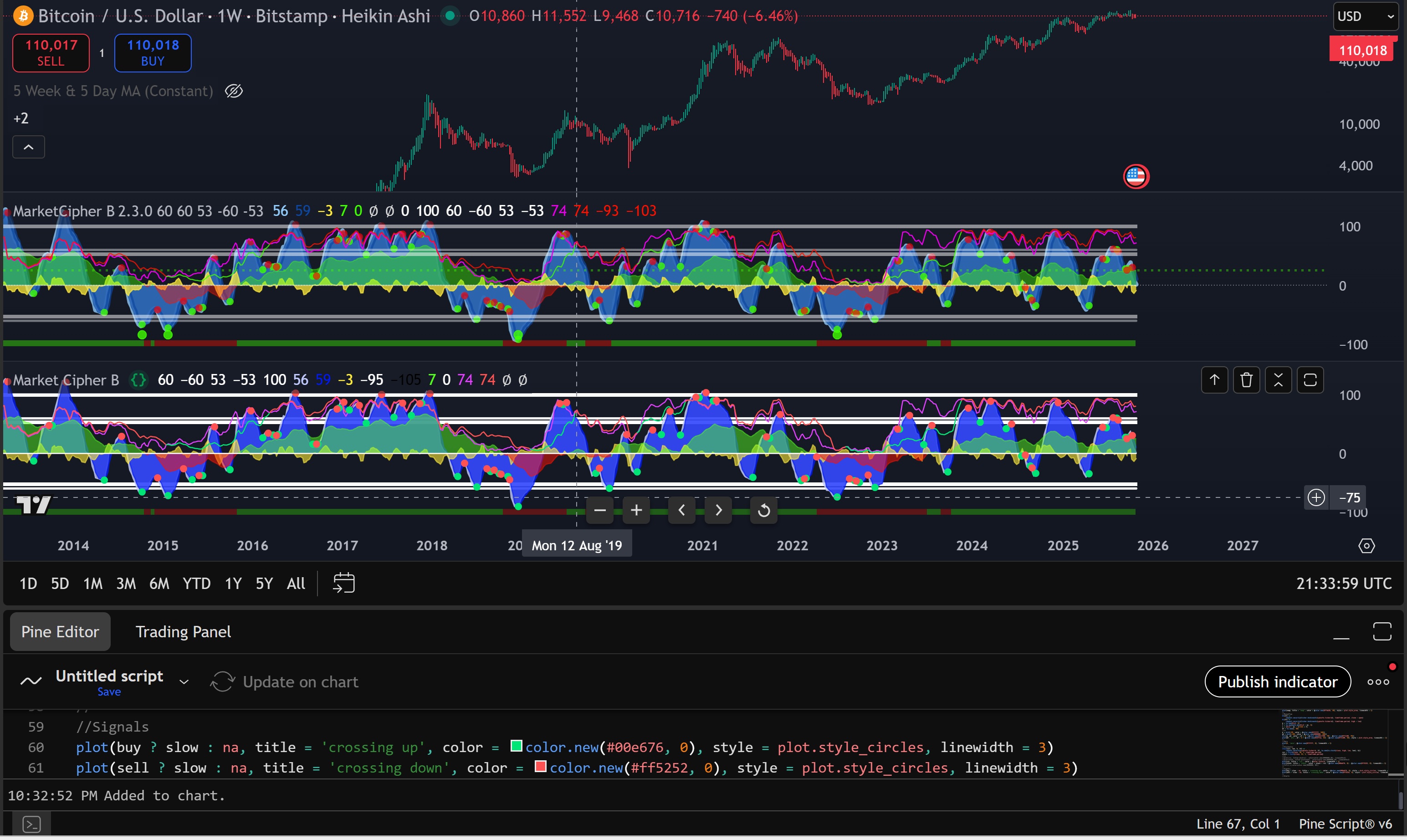
Task: Open the USD currency dropdown
Action: 1366,16
